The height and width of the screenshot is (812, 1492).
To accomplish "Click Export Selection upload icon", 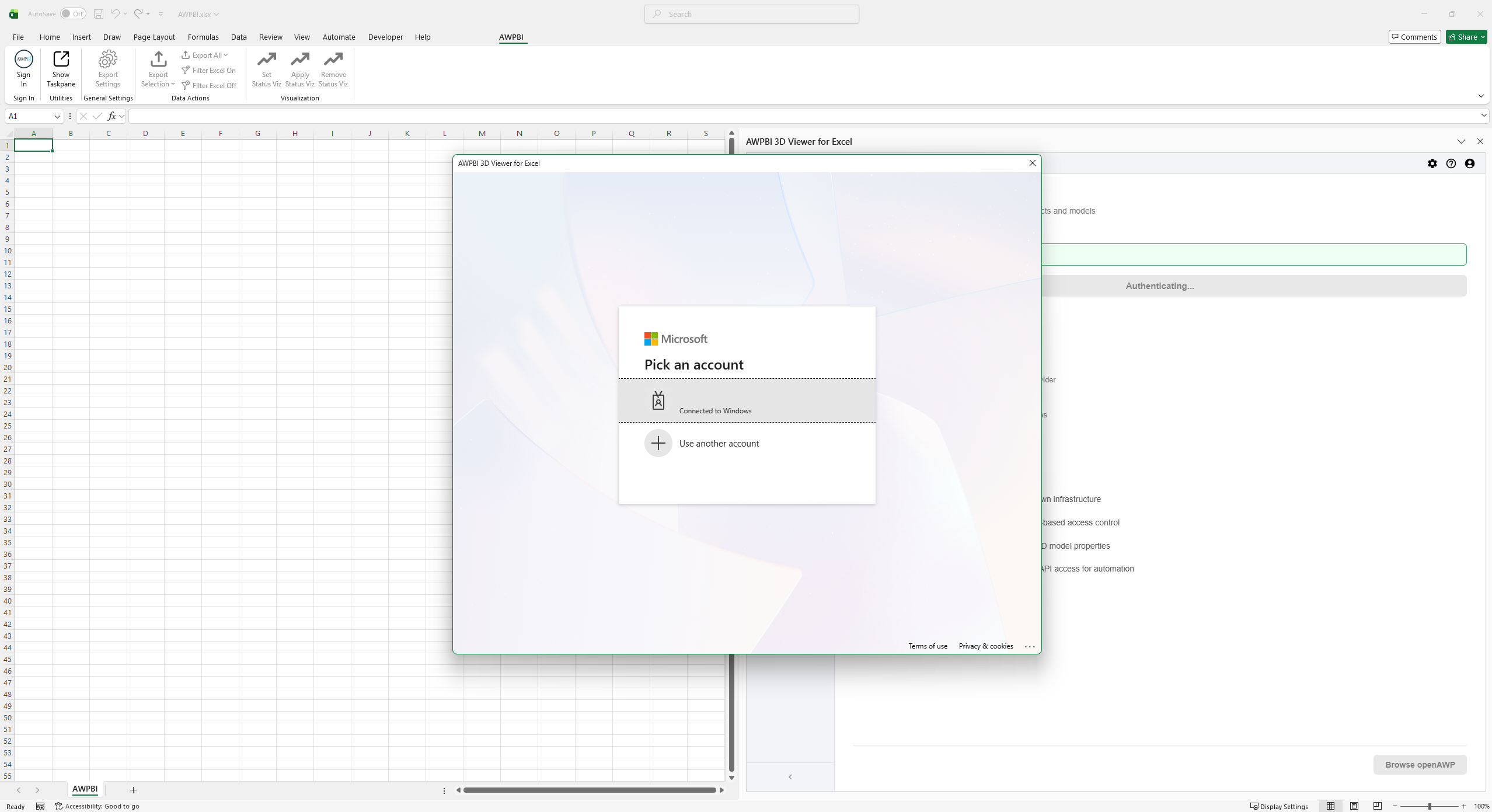I will 158,59.
